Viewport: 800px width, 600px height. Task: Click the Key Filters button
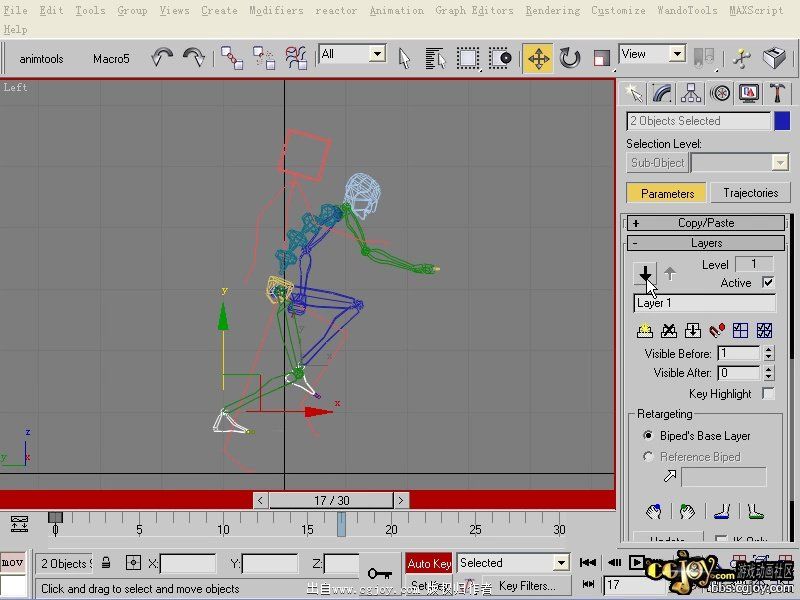[x=527, y=586]
